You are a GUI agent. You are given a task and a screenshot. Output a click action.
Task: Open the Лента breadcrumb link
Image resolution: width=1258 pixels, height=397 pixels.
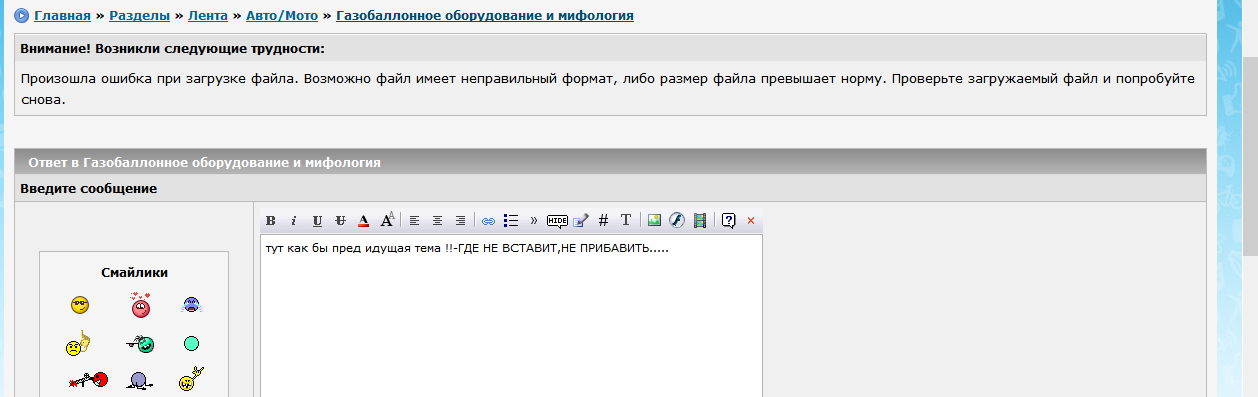point(209,16)
